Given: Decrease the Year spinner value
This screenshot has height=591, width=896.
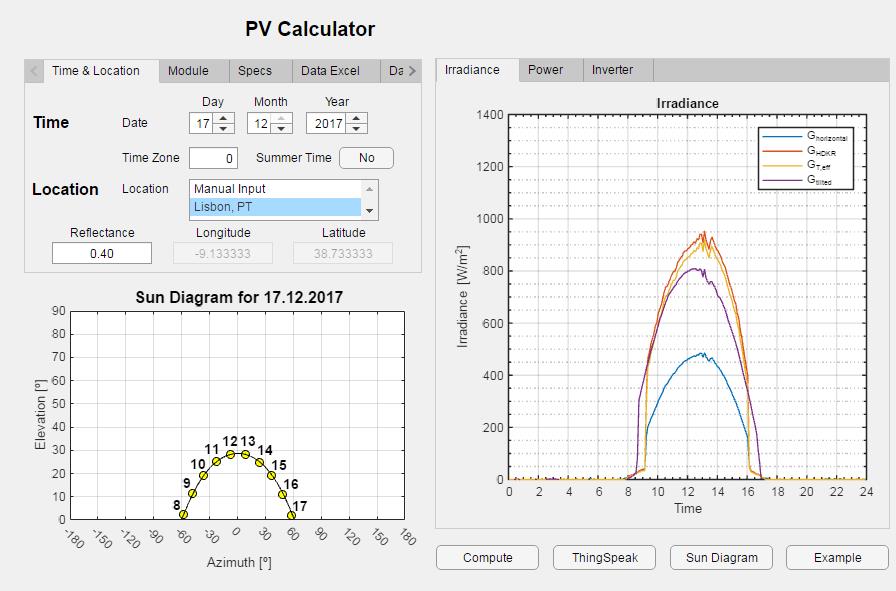Looking at the screenshot, I should [x=357, y=128].
